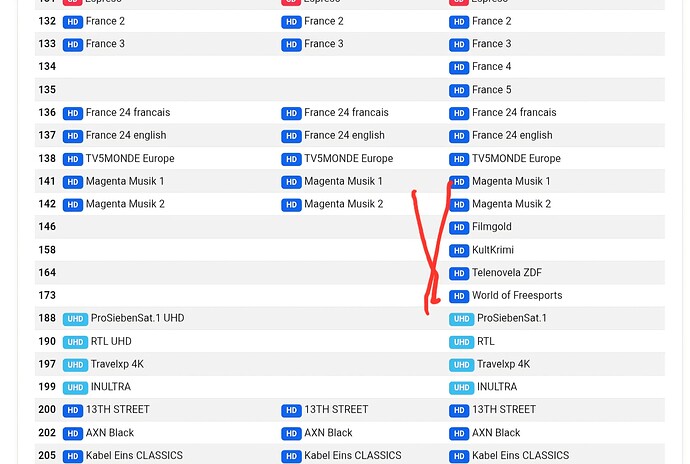Click HD badge beside World of Freesports

[x=459, y=296]
